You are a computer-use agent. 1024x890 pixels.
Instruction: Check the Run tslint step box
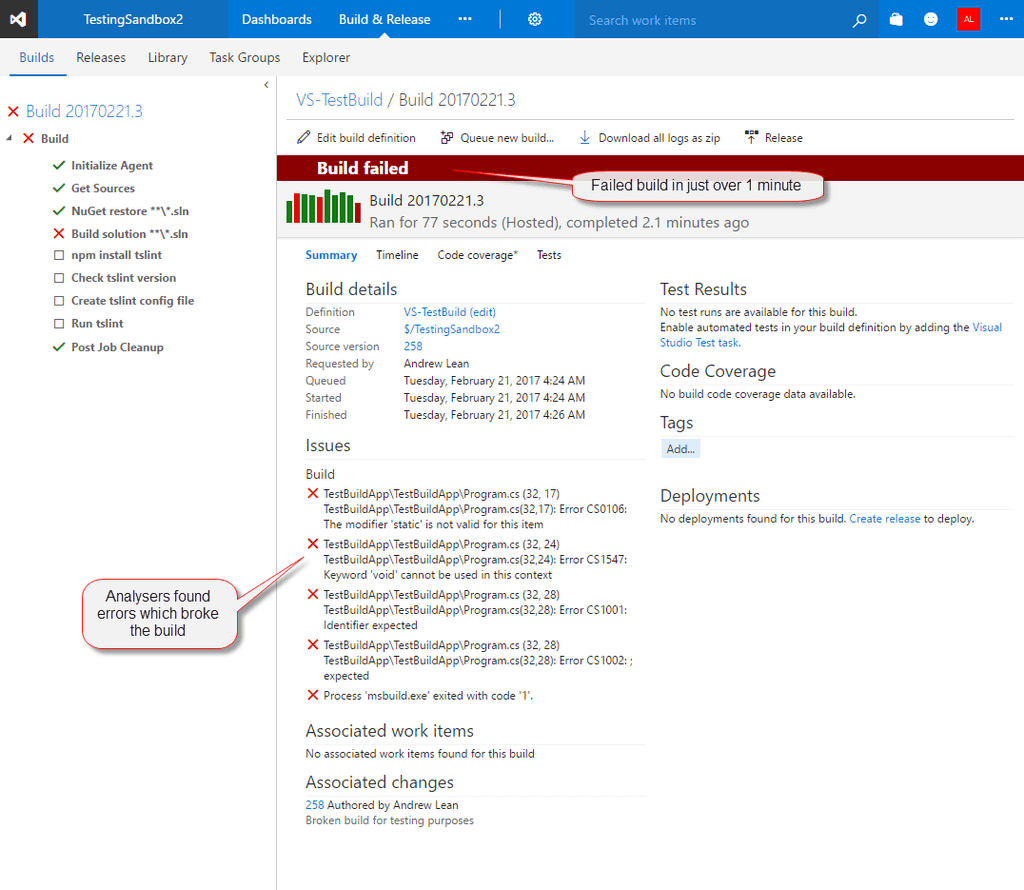tap(58, 323)
